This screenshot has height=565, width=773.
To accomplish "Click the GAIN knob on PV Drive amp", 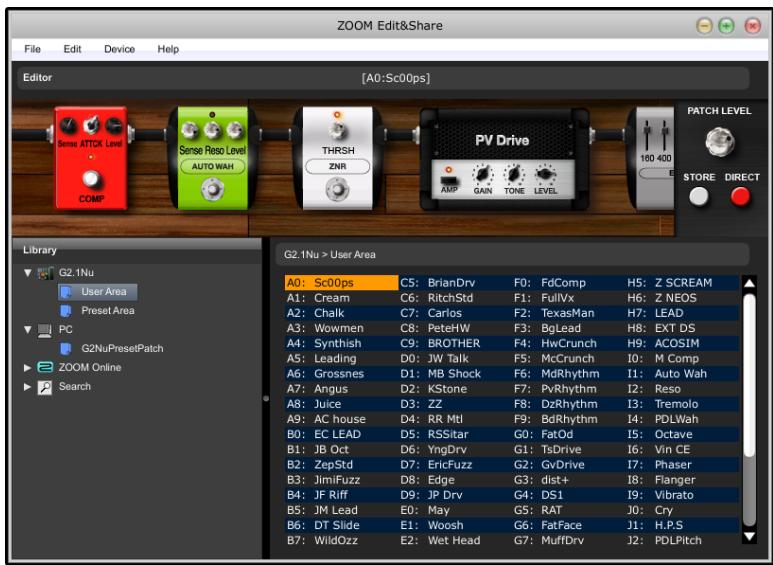I will coord(483,174).
